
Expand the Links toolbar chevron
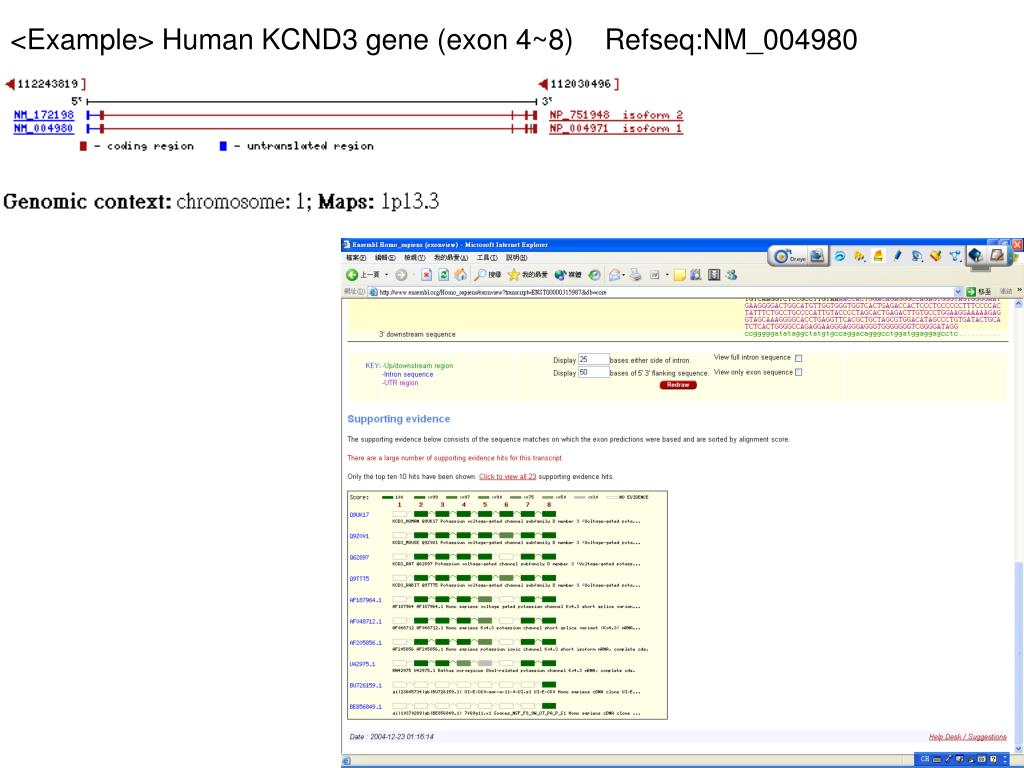(1019, 291)
